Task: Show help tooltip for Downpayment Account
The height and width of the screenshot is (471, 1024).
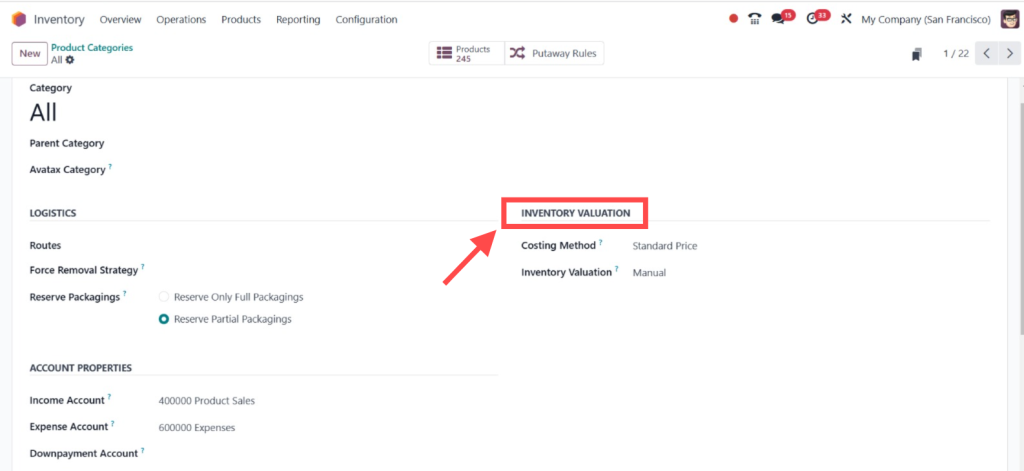Action: pos(142,450)
